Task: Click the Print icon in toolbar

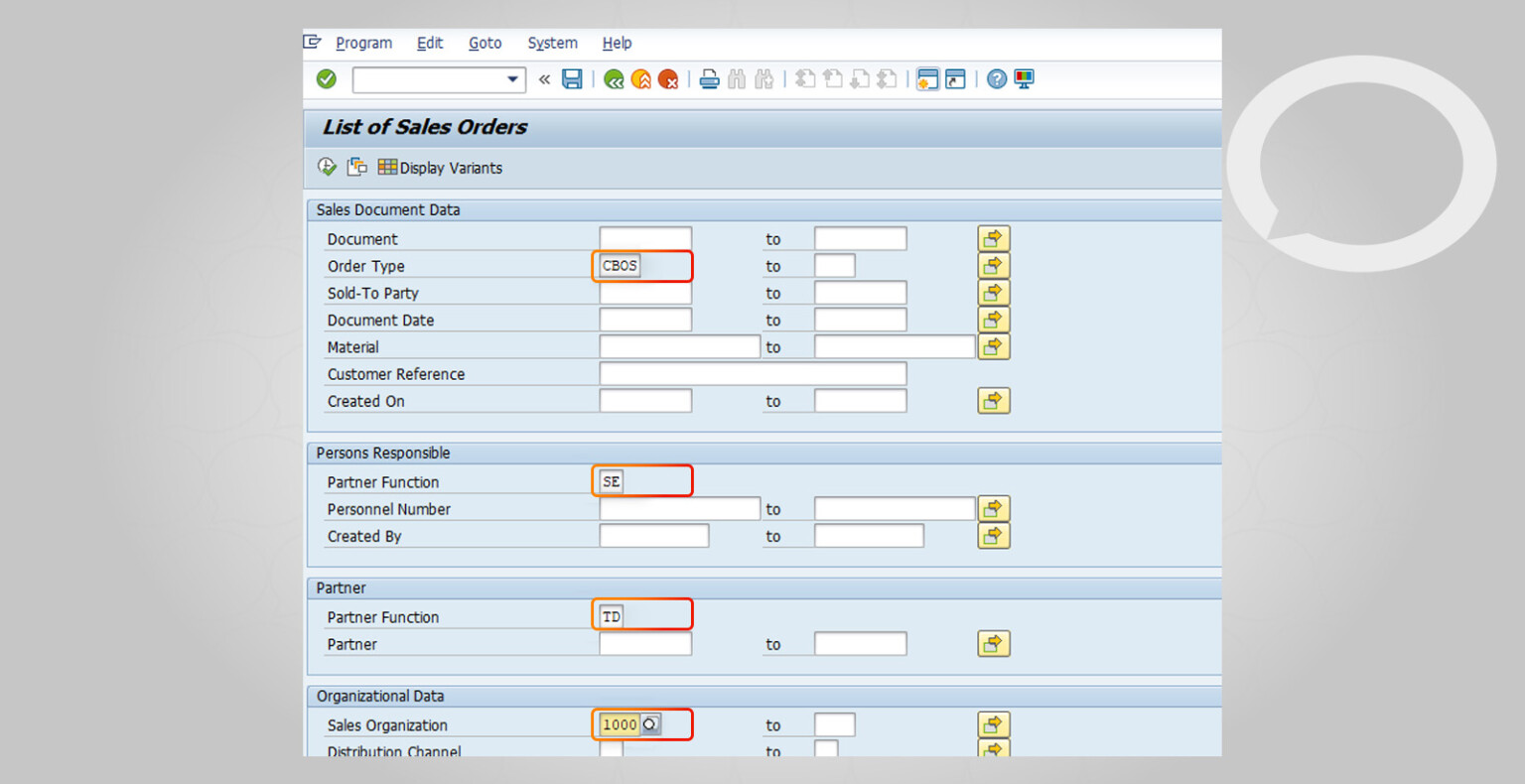Action: point(709,79)
